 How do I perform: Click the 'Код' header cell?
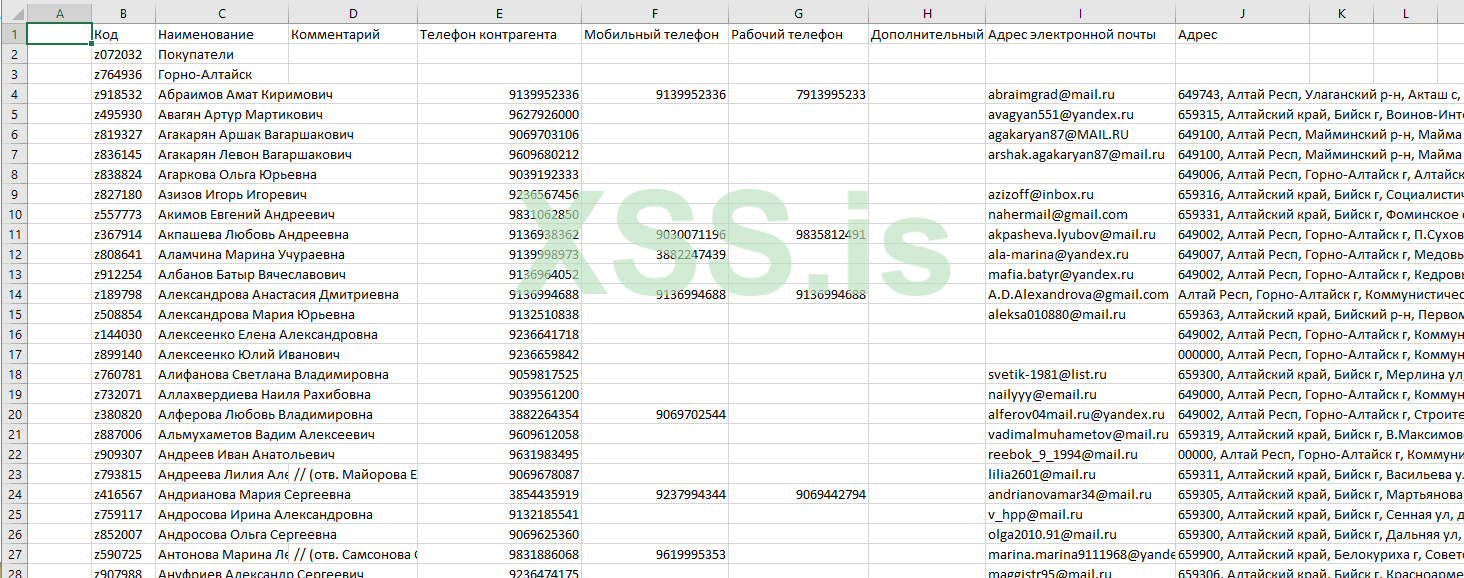click(x=123, y=34)
